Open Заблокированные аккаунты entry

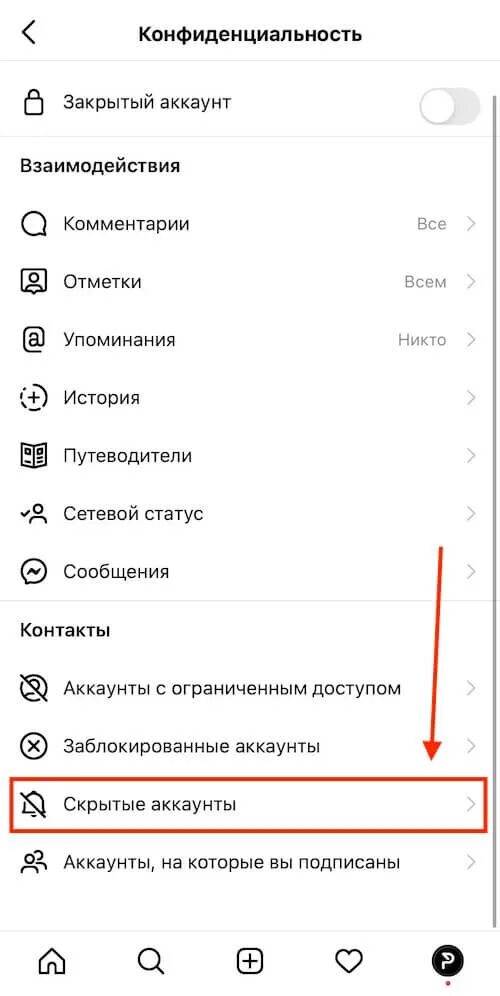pyautogui.click(x=250, y=746)
